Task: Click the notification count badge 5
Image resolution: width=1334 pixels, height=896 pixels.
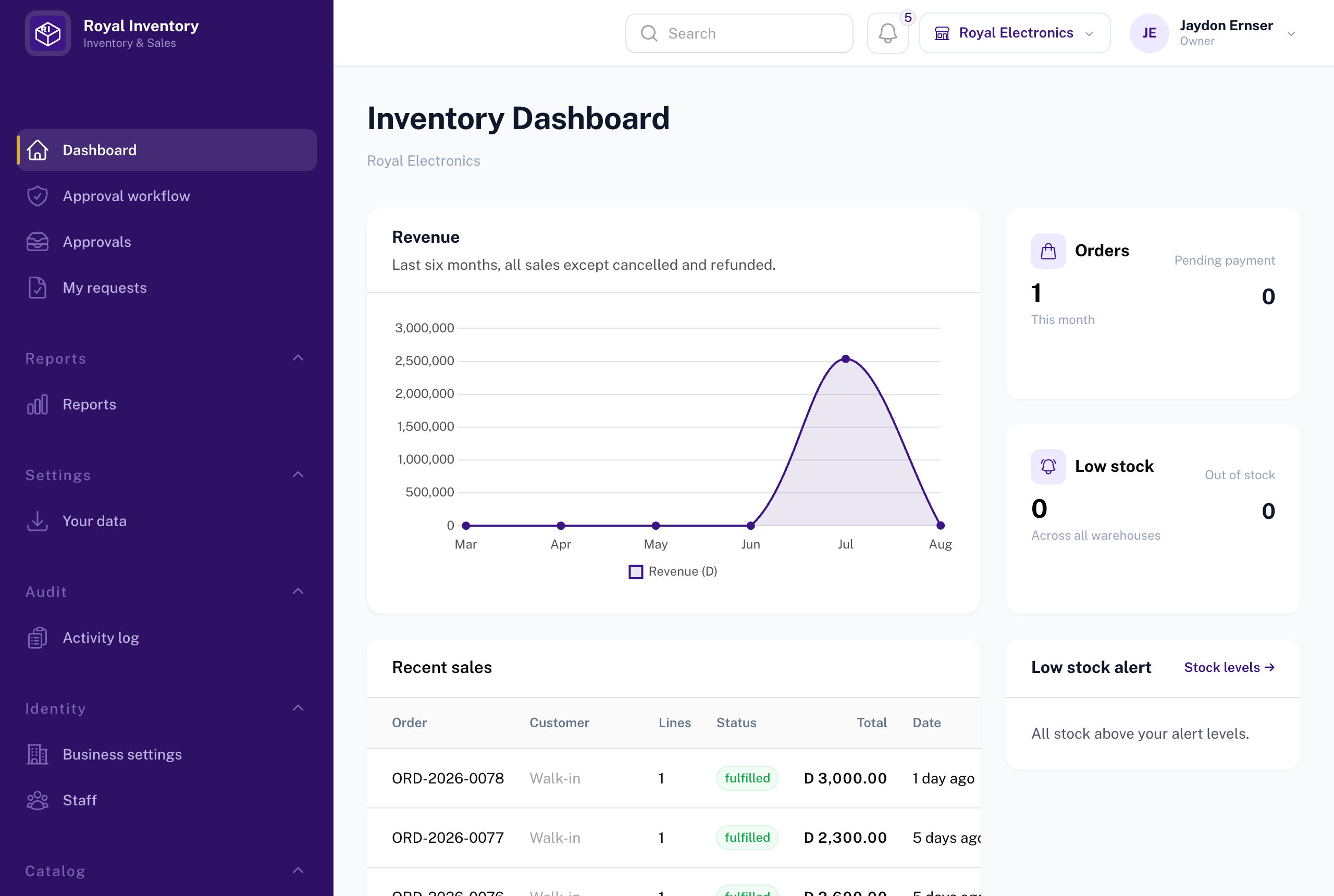Action: [x=908, y=18]
